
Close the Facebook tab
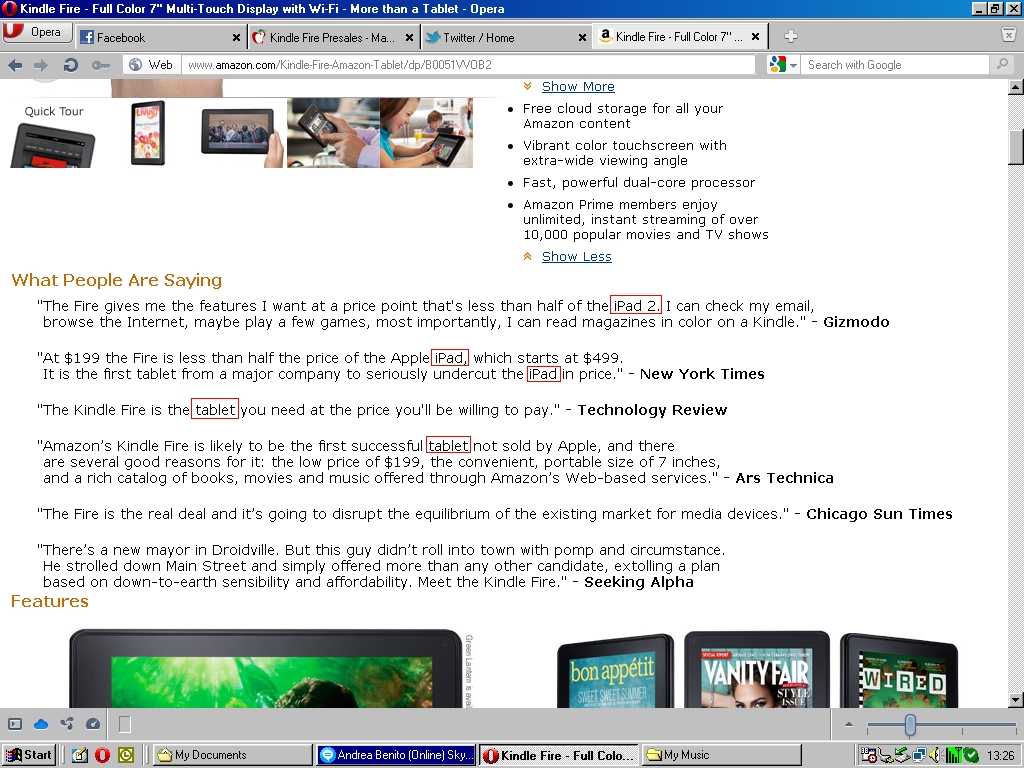236,38
